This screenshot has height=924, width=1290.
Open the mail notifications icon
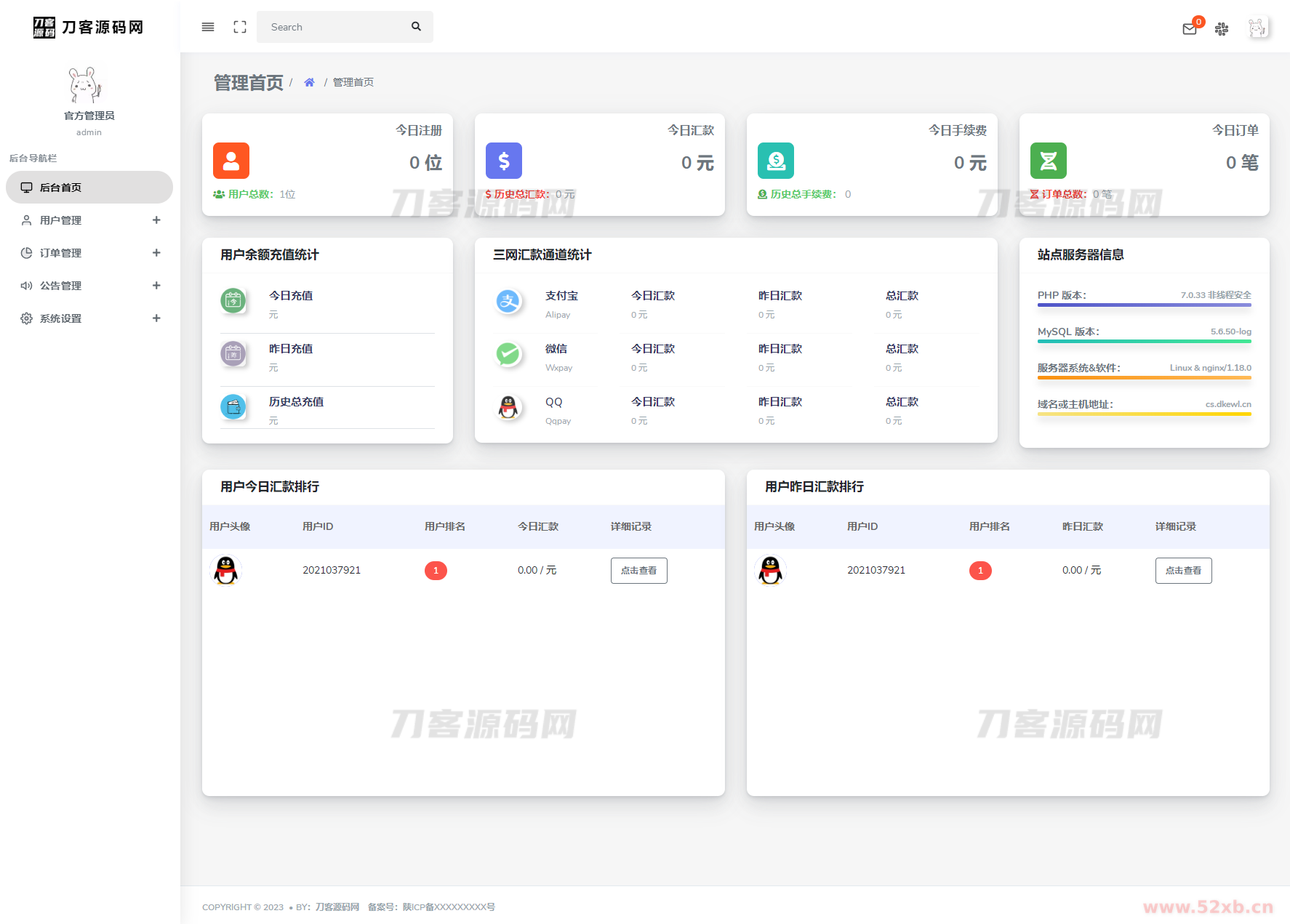pyautogui.click(x=1190, y=29)
